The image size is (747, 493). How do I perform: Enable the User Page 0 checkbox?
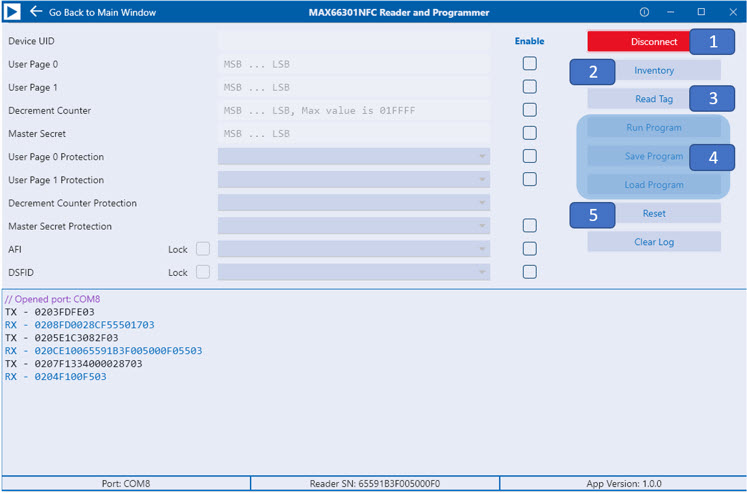click(530, 63)
